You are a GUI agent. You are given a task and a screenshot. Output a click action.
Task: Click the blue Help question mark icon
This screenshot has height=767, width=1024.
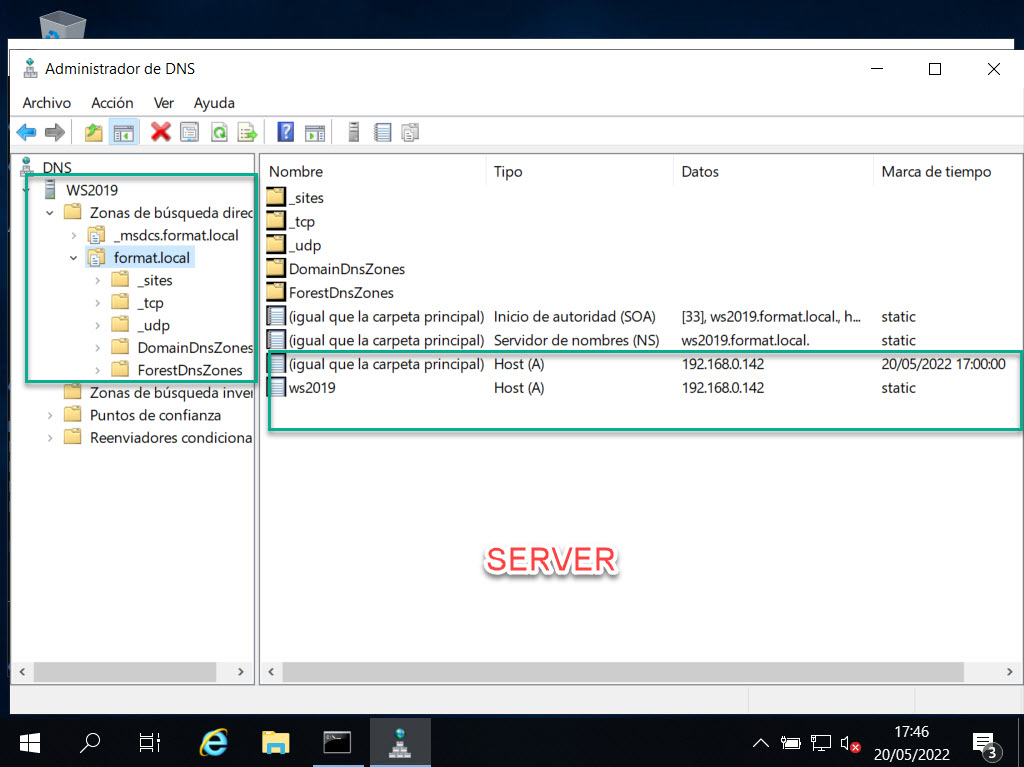285,132
